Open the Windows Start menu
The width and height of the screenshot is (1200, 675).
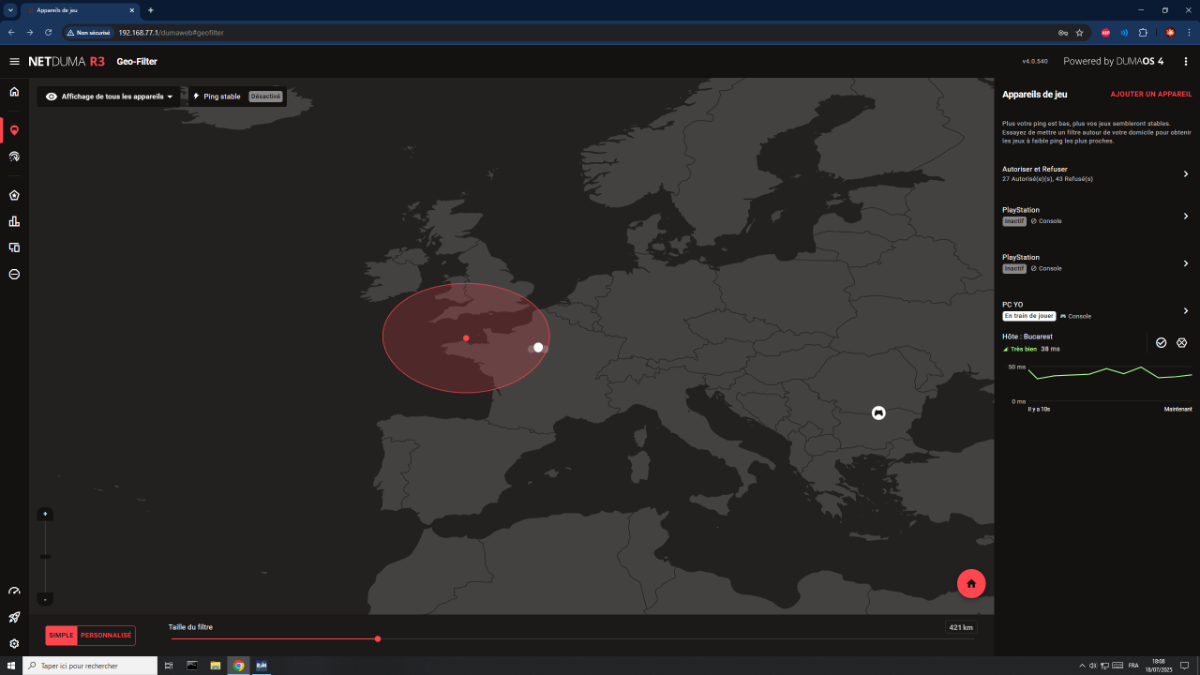pyautogui.click(x=10, y=665)
